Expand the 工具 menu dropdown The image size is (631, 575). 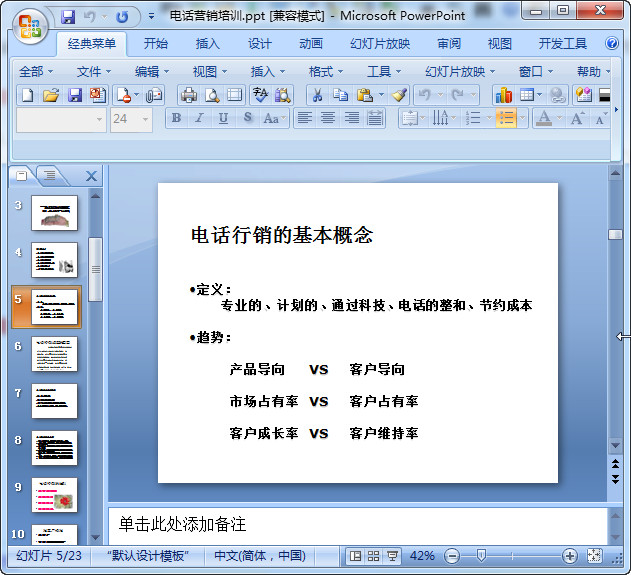[x=384, y=72]
